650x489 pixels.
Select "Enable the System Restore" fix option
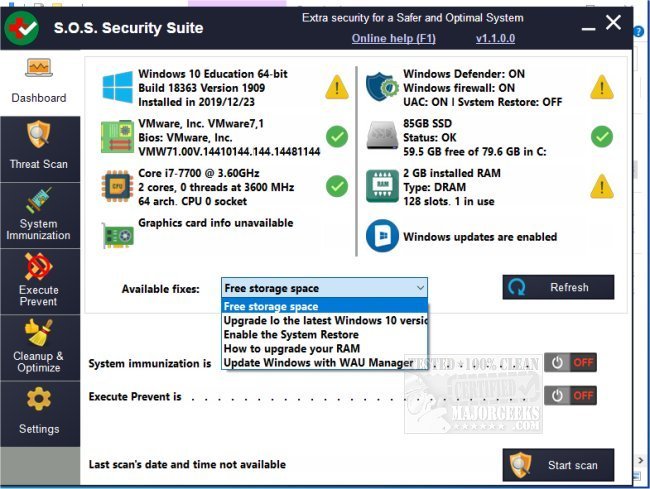click(290, 334)
